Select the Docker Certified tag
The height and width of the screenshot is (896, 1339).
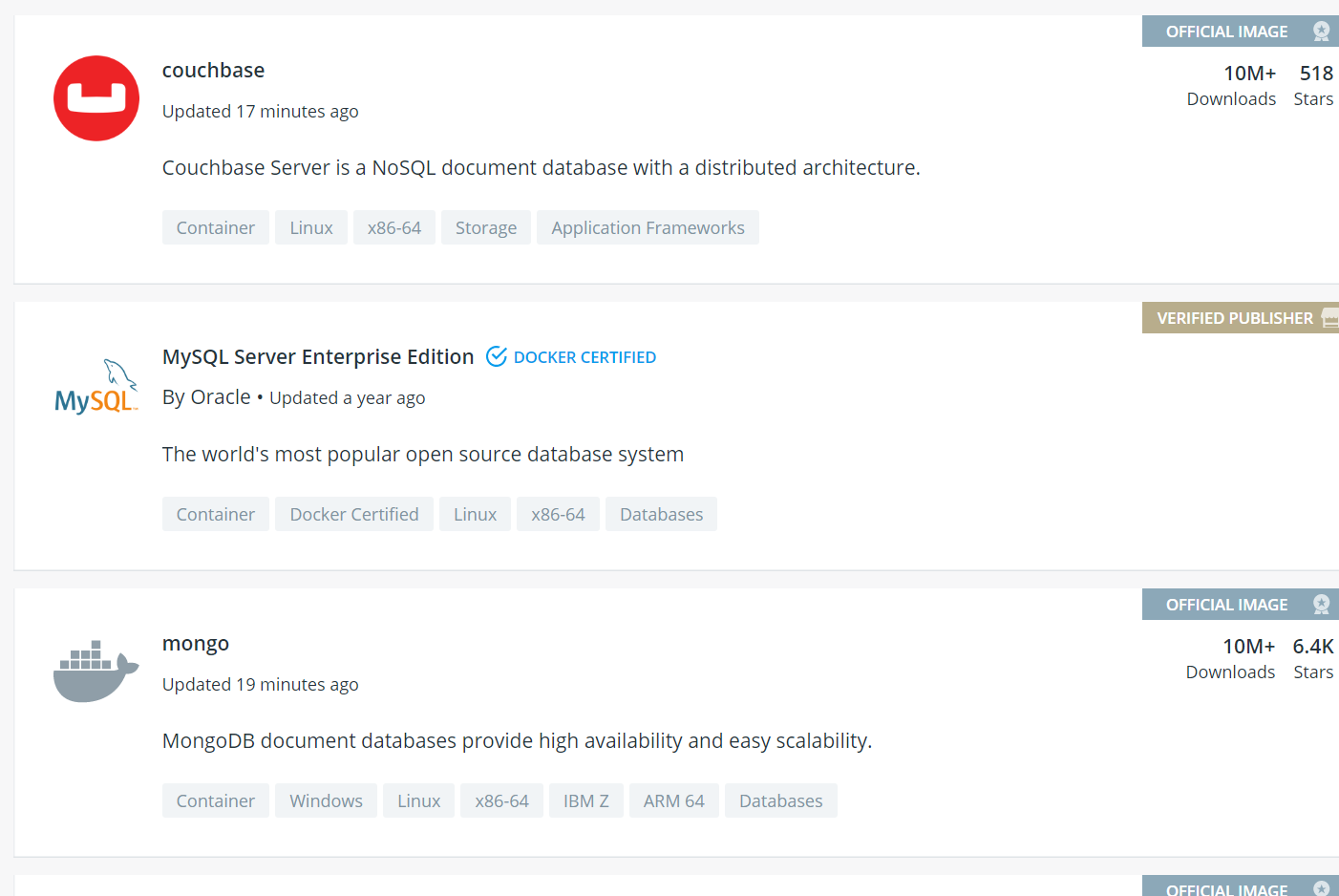[354, 514]
